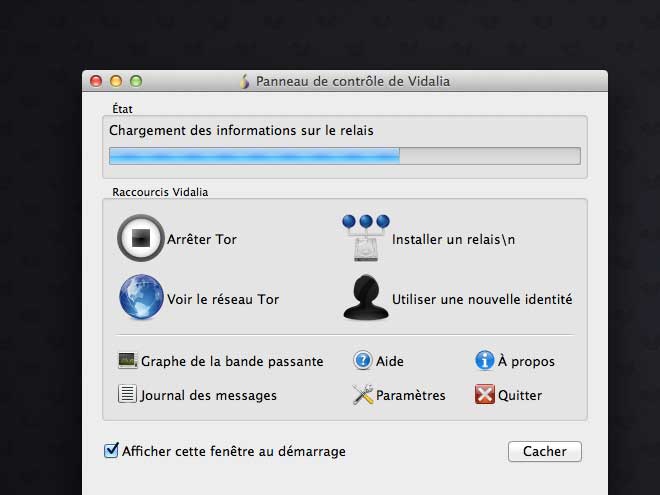Click the red Quitter X icon
Viewport: 660px width, 495px height.
pyautogui.click(x=484, y=394)
